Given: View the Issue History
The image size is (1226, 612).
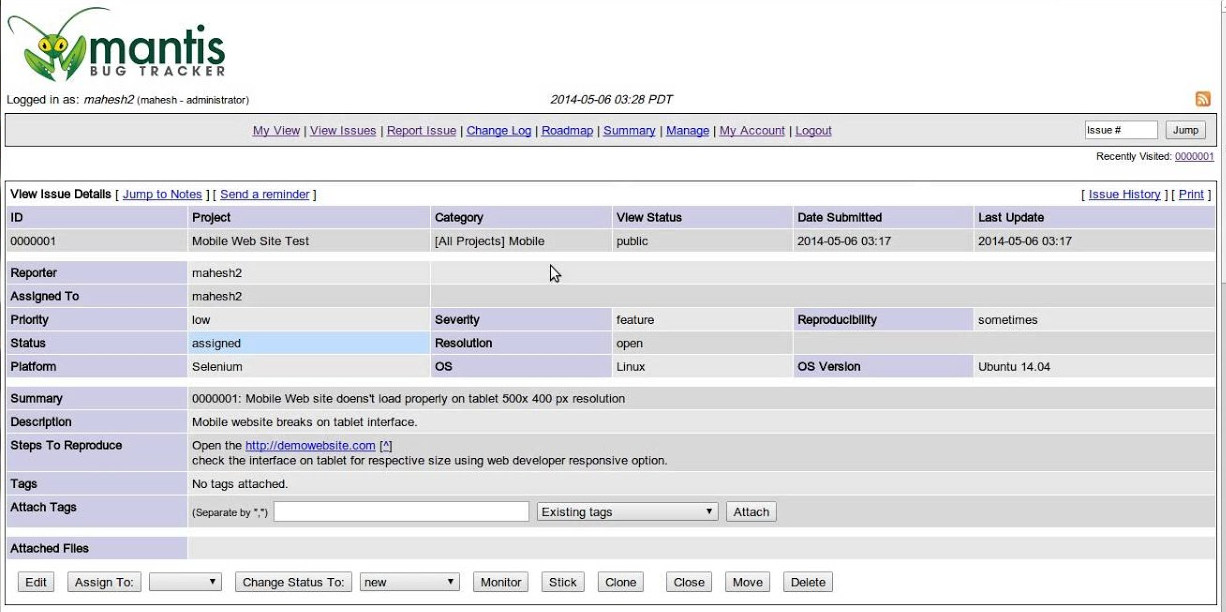Looking at the screenshot, I should point(1123,193).
